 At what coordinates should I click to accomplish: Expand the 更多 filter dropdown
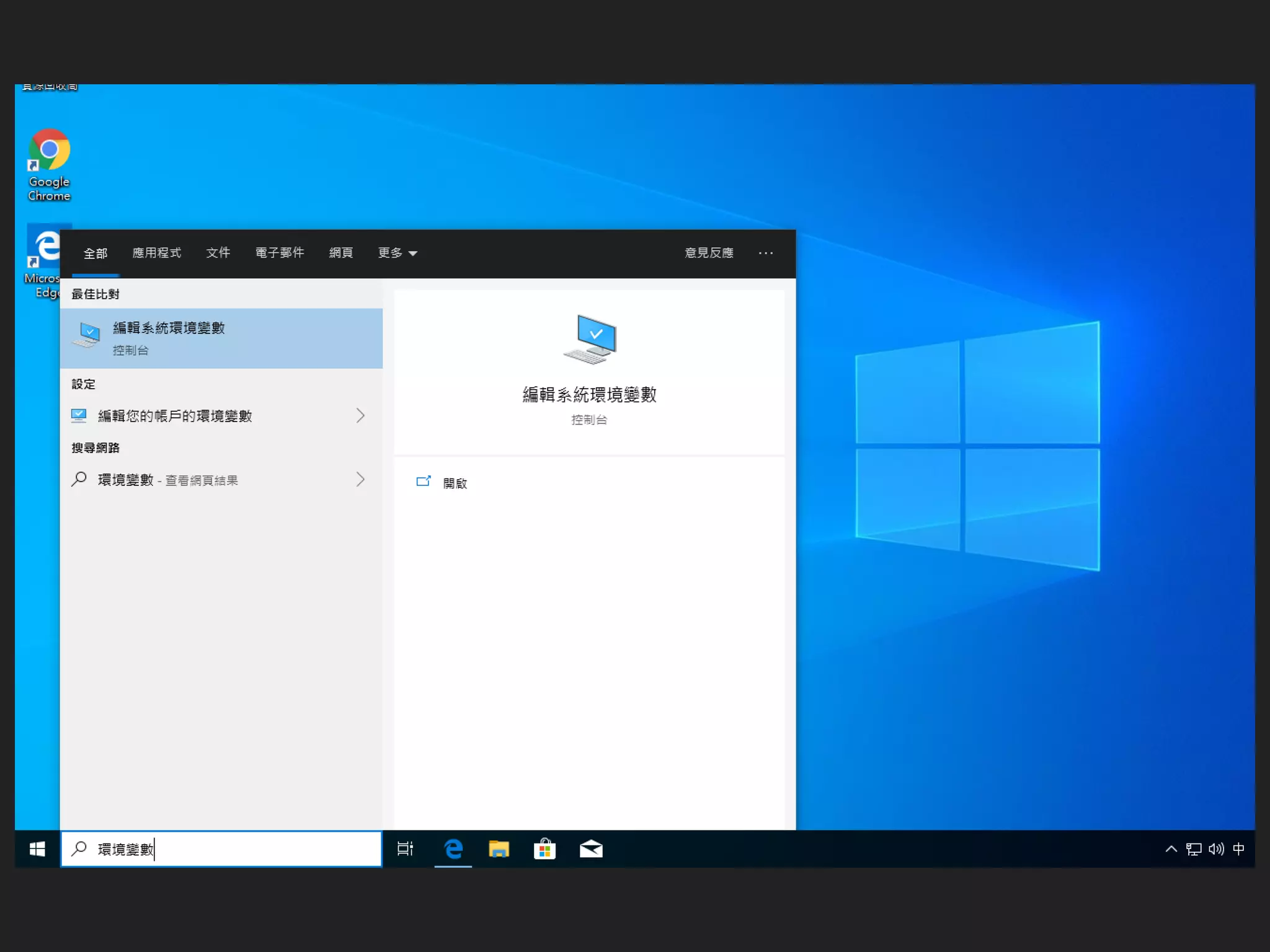pos(397,253)
